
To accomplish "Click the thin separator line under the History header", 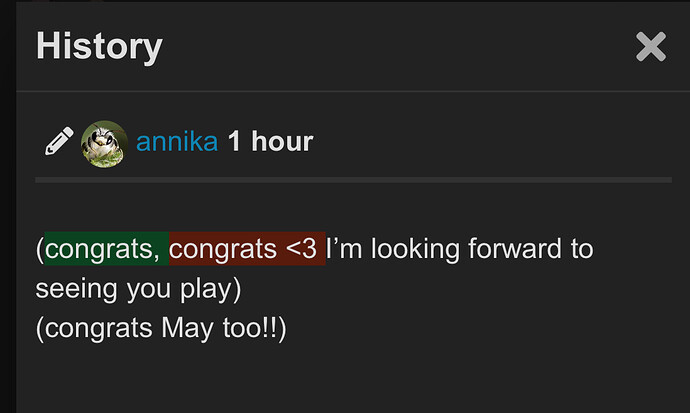I will [x=353, y=91].
